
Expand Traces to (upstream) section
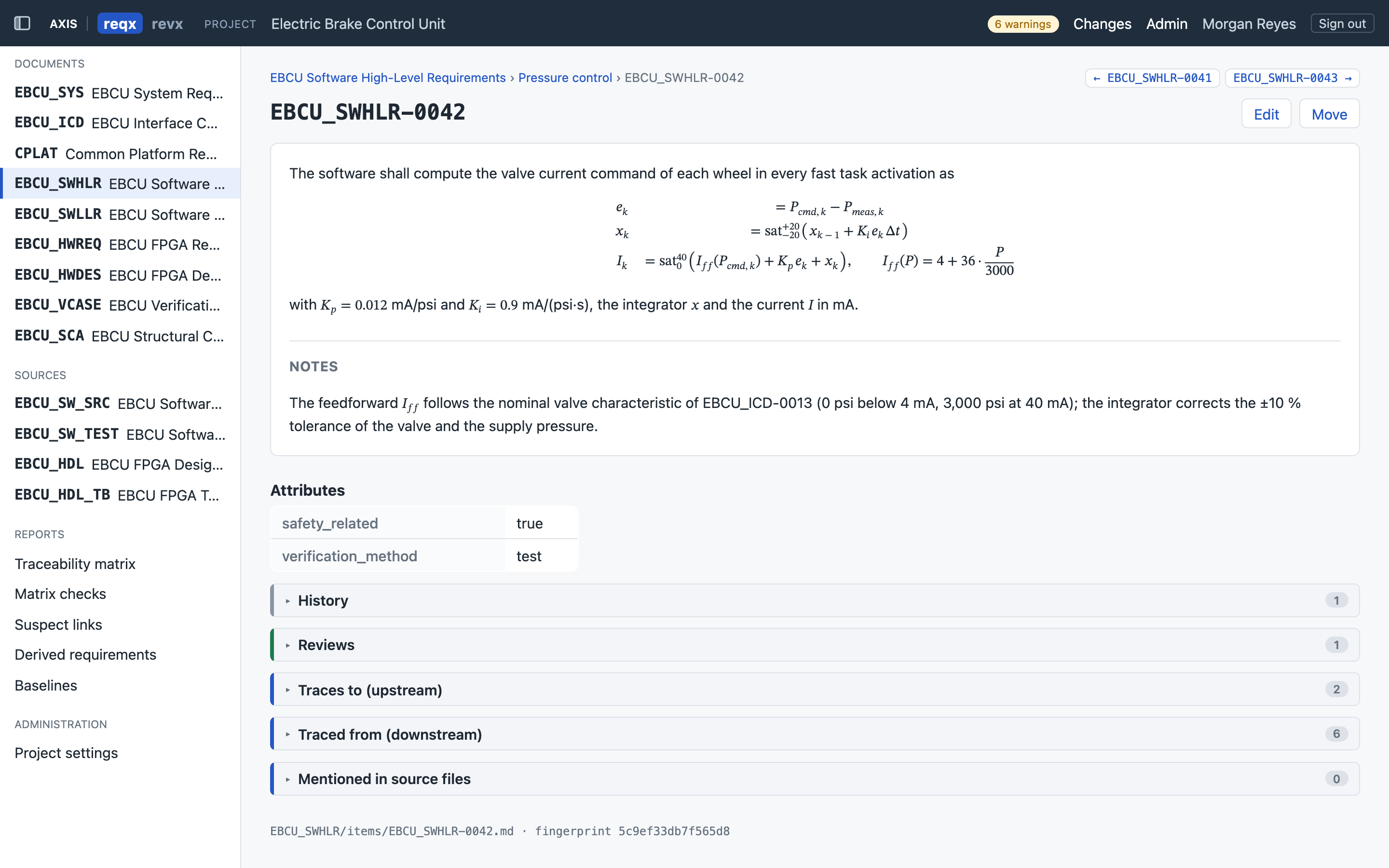815,690
